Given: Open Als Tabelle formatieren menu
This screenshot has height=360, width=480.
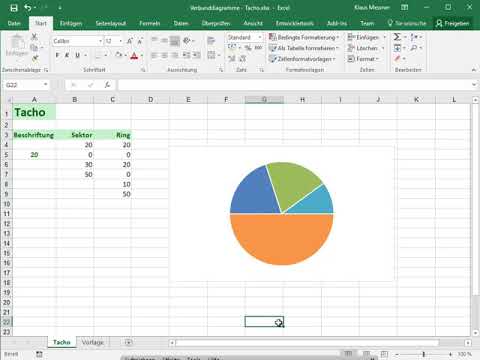Looking at the screenshot, I should [x=304, y=48].
